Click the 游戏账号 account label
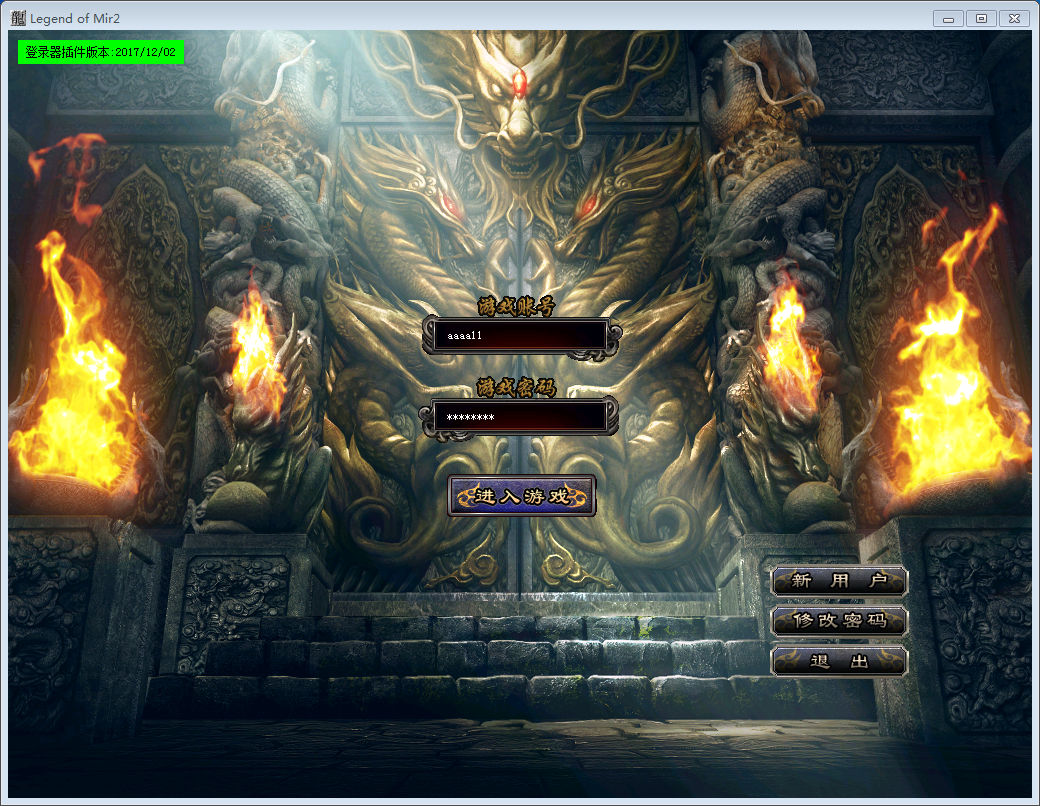1040x806 pixels. tap(517, 306)
